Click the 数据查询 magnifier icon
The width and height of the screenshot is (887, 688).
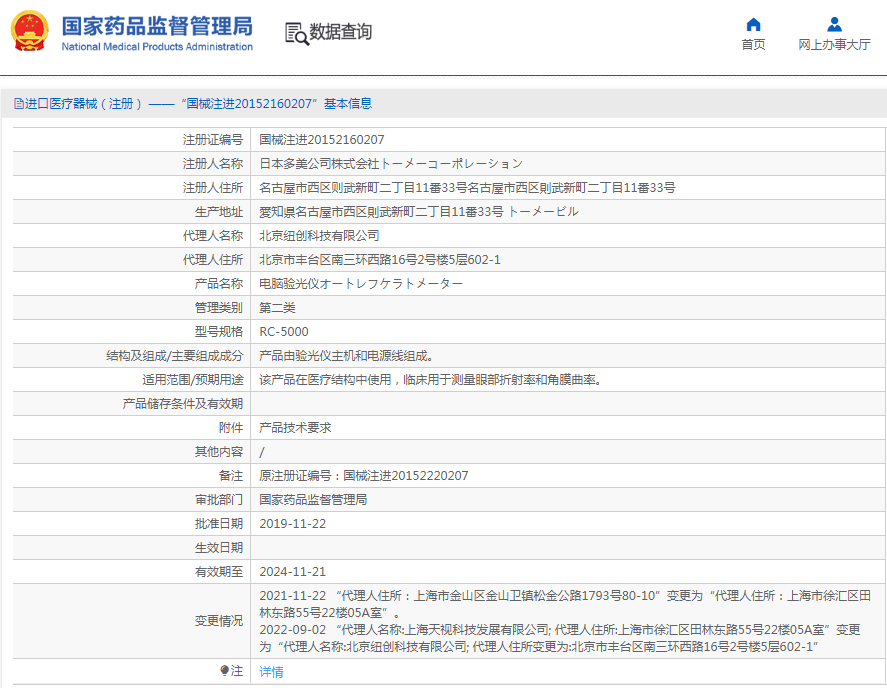coord(296,33)
